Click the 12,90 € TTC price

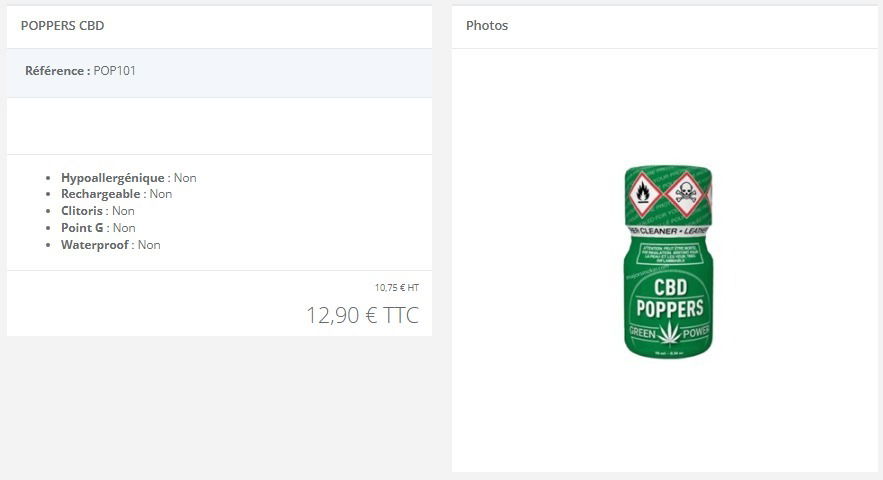(x=363, y=315)
